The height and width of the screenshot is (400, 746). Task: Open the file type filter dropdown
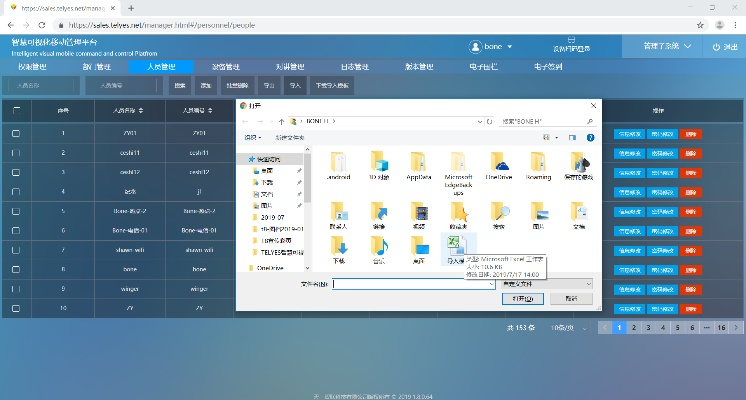548,284
